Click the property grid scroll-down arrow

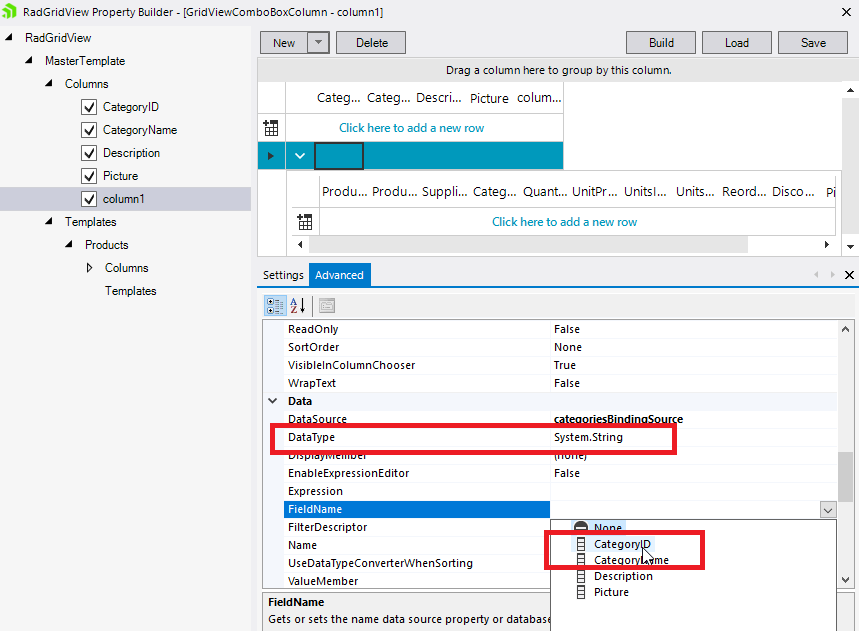point(845,580)
